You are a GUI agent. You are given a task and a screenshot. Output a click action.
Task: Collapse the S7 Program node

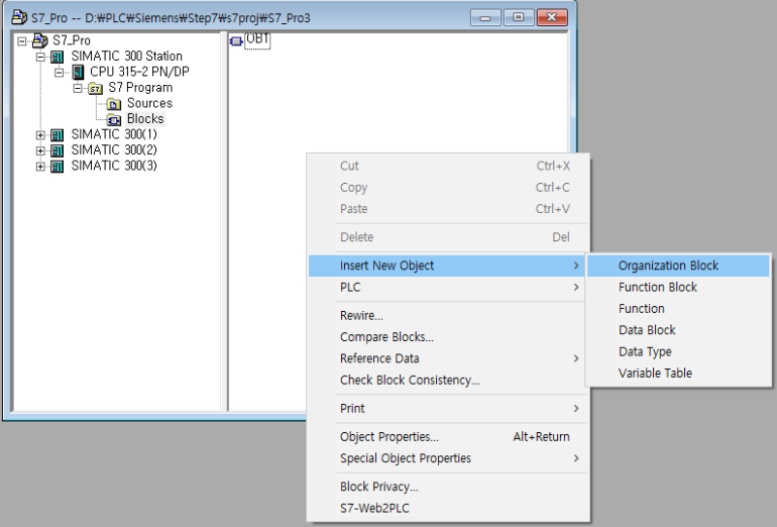78,88
